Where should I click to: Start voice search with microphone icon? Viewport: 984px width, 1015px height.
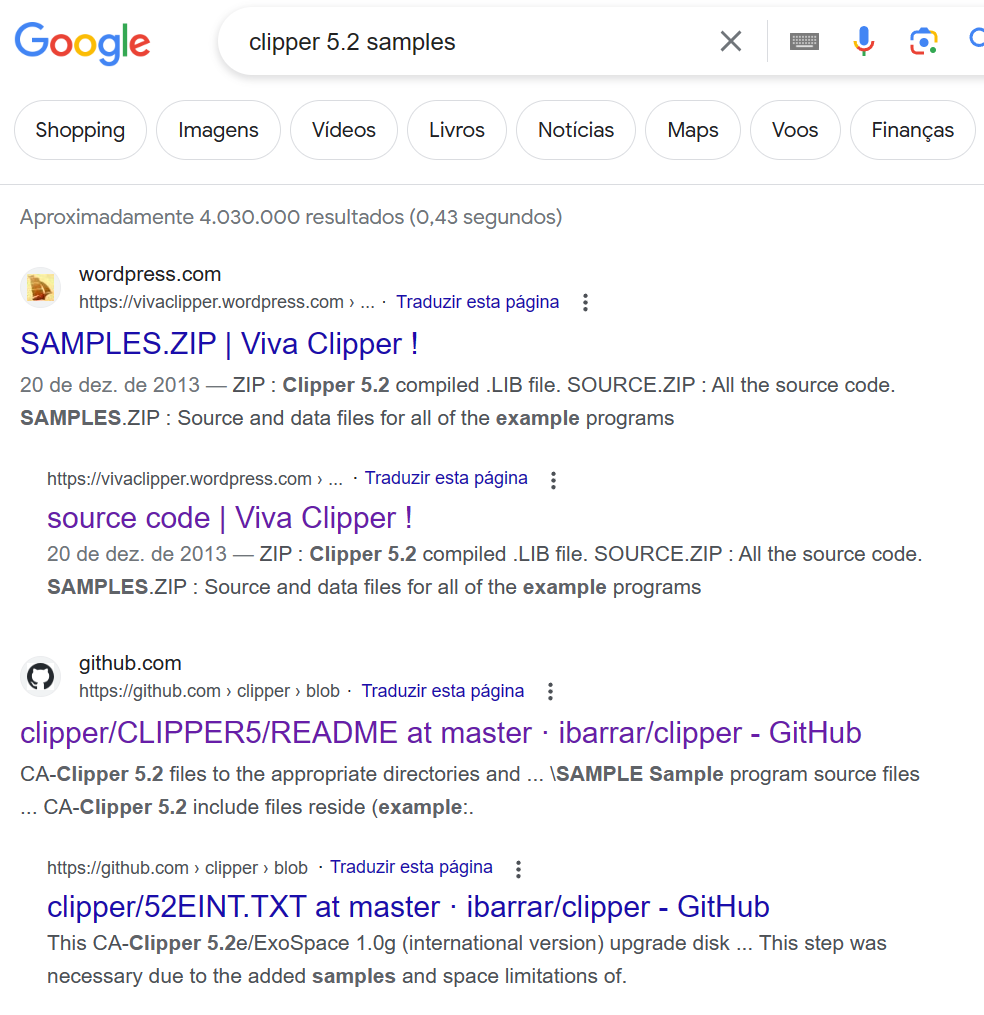coord(864,41)
